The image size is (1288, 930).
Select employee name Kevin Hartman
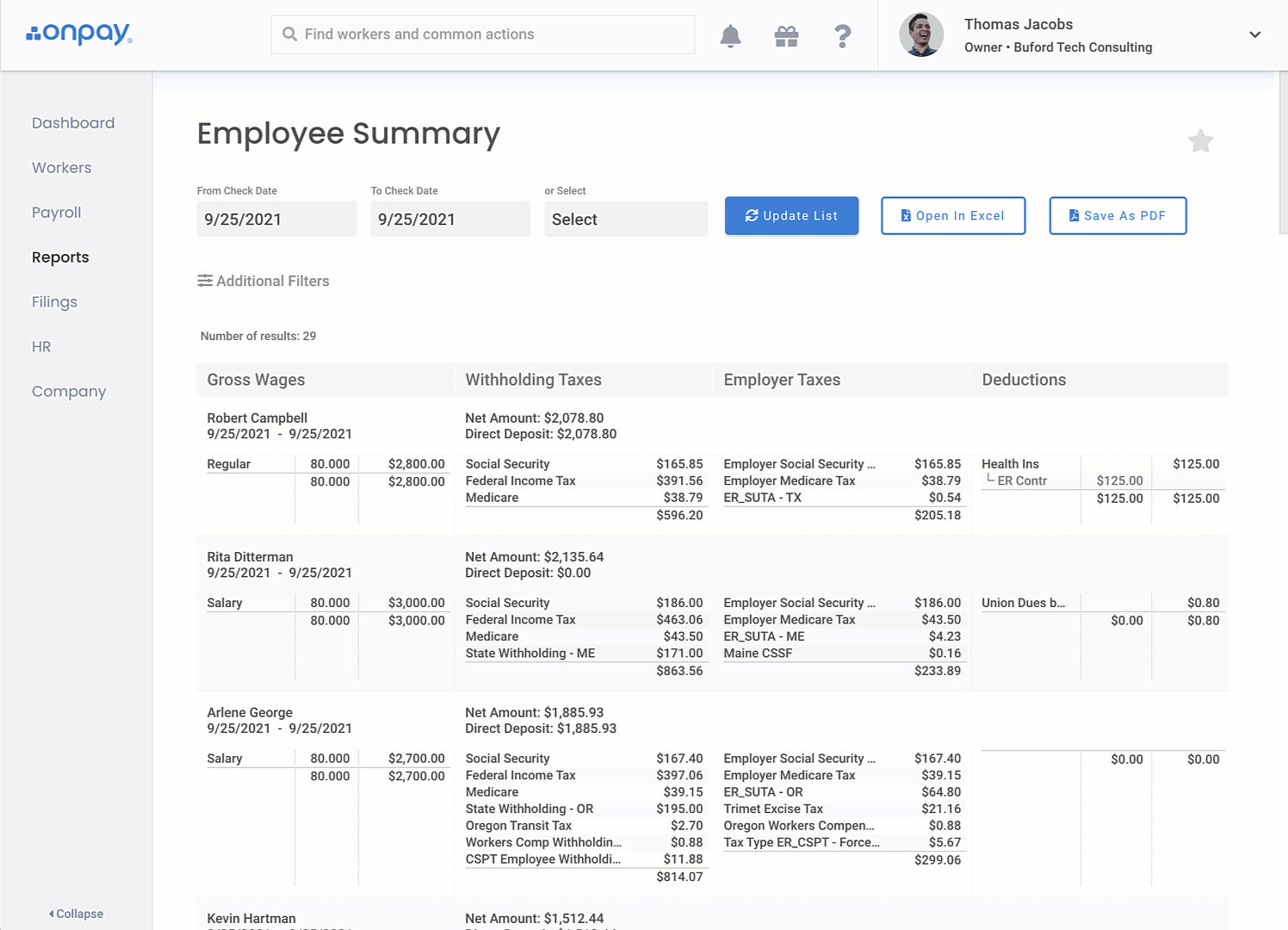tap(251, 919)
